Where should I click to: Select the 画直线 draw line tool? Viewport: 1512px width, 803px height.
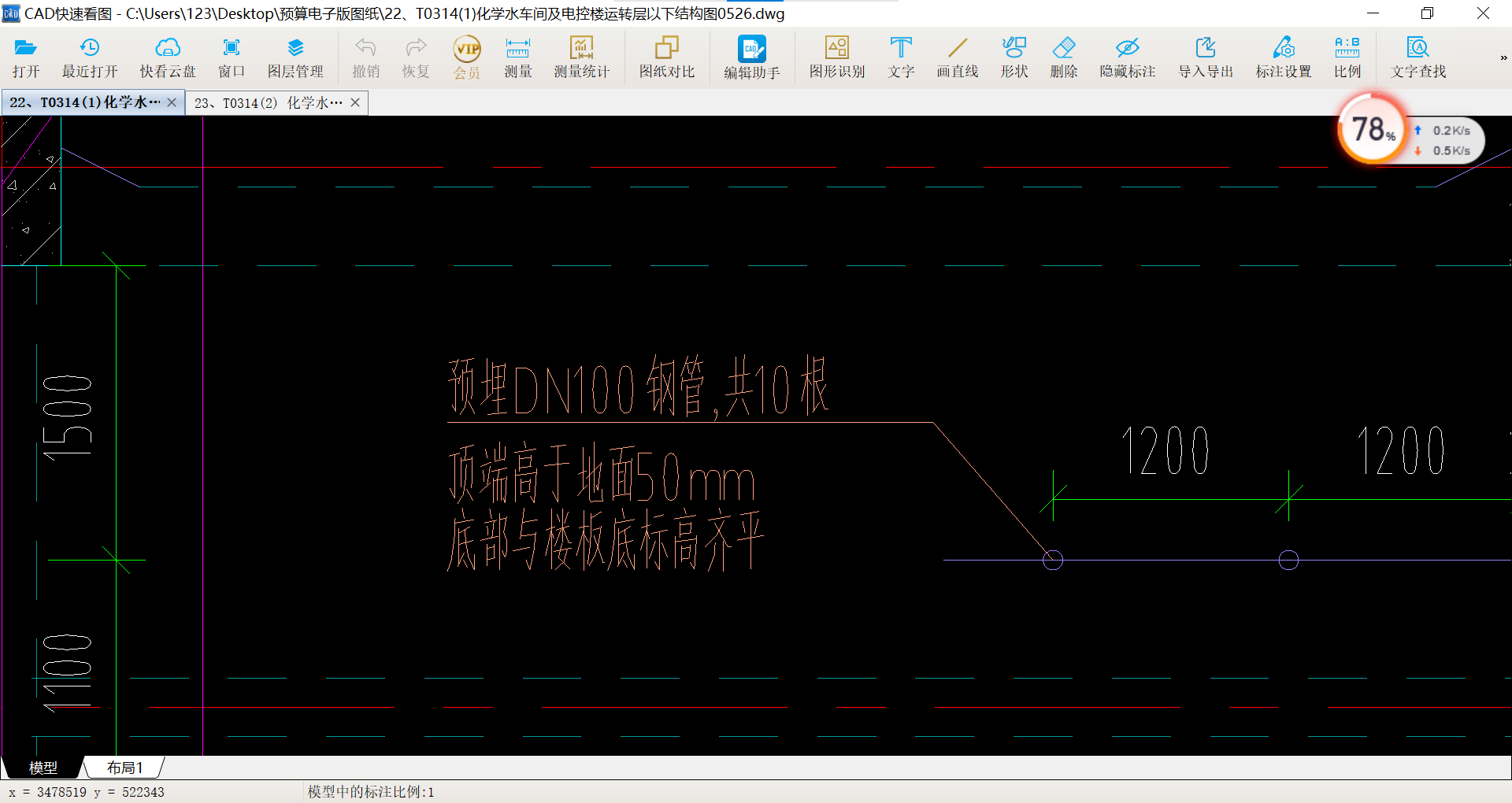pyautogui.click(x=958, y=57)
